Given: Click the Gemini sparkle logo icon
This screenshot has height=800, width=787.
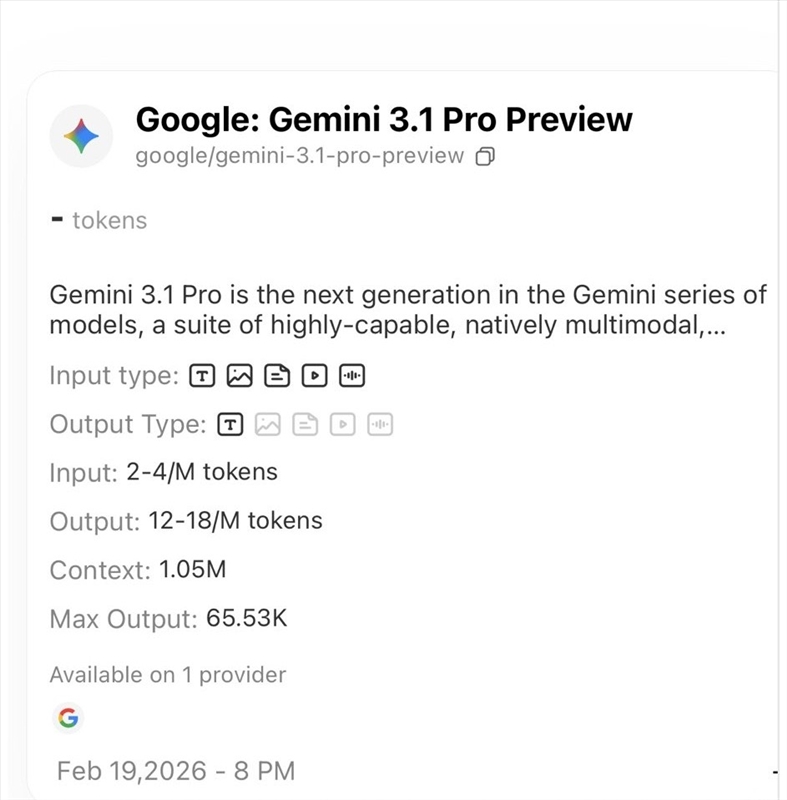Looking at the screenshot, I should click(81, 135).
